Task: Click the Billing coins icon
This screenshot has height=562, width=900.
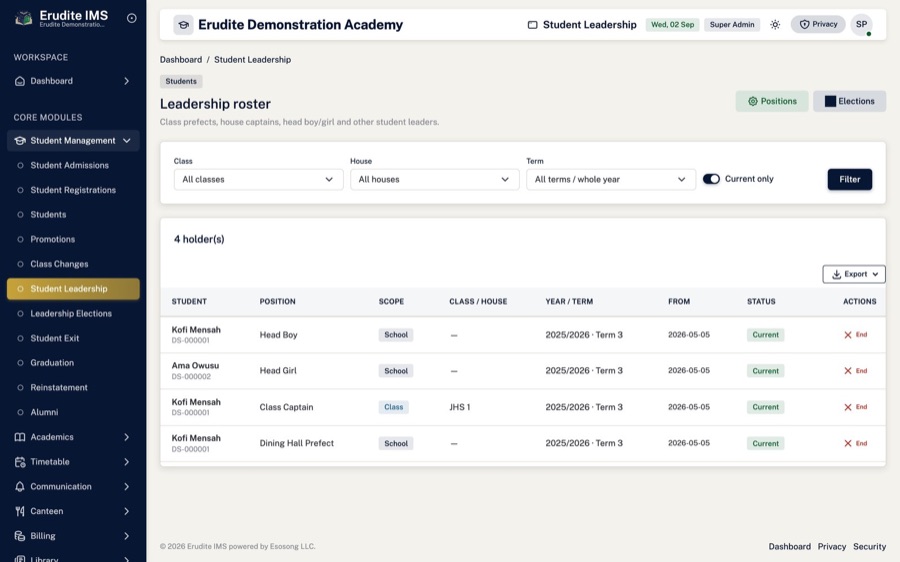Action: click(x=20, y=536)
